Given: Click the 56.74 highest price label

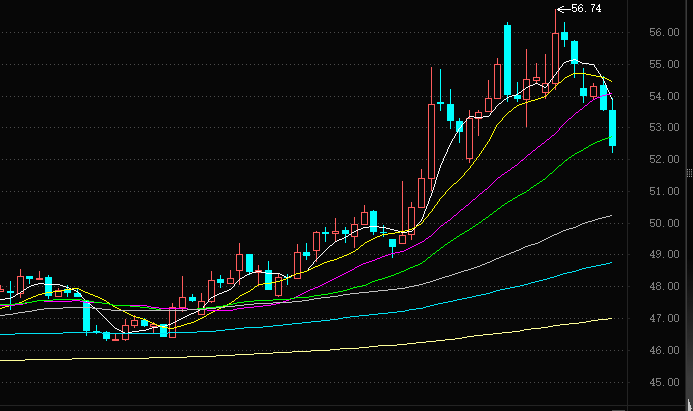Looking at the screenshot, I should [586, 8].
